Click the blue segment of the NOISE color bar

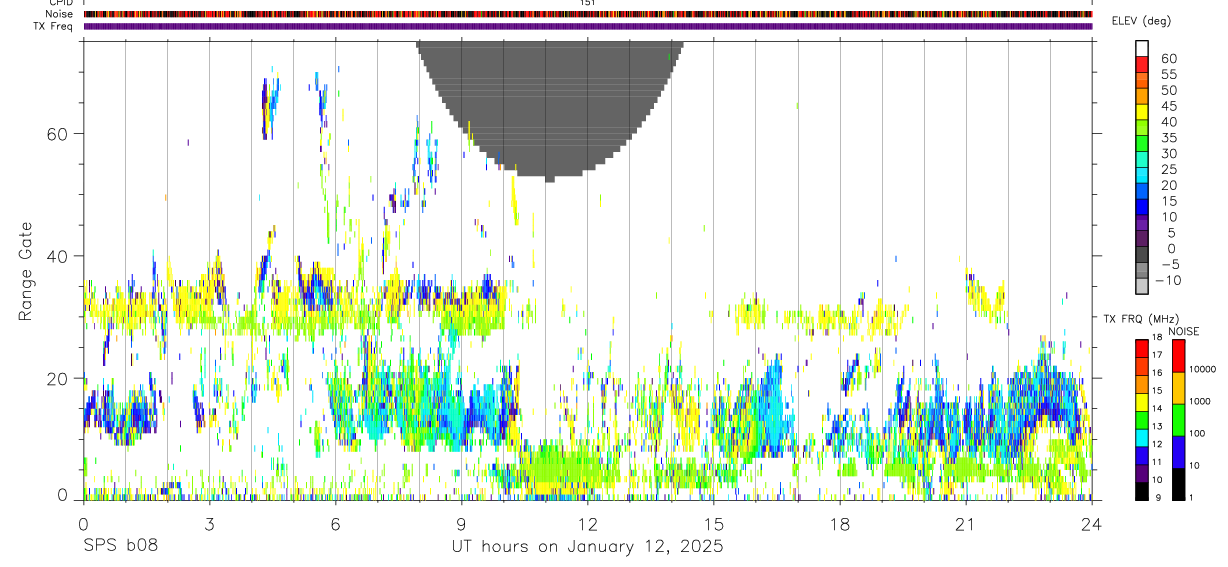[x=1178, y=452]
